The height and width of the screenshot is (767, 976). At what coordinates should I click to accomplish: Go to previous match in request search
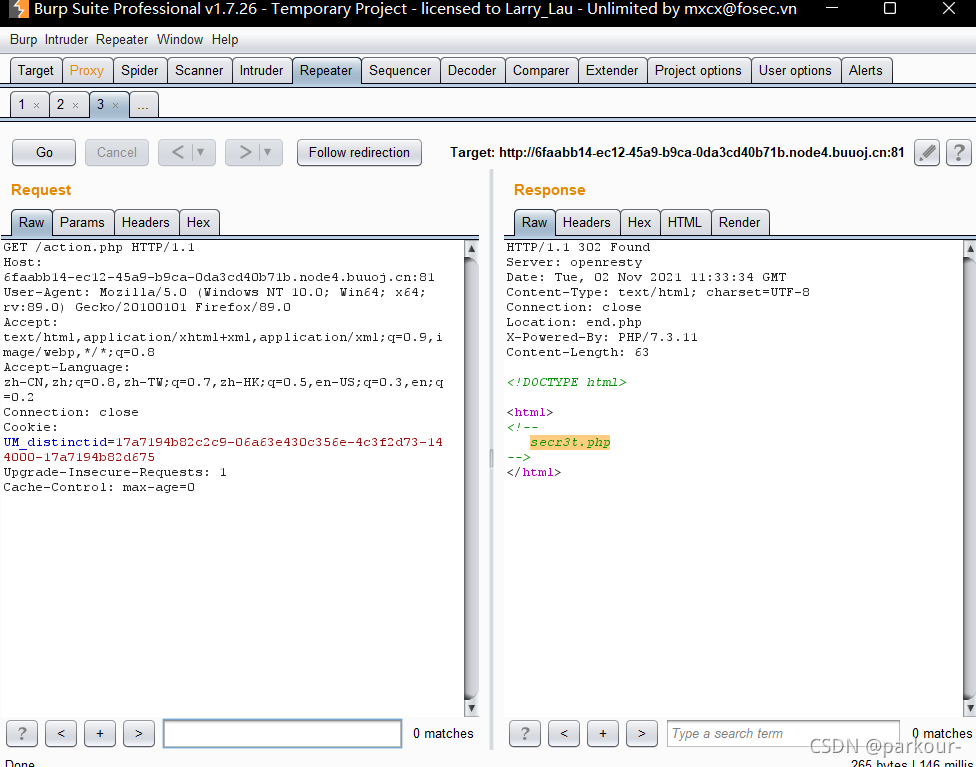61,733
